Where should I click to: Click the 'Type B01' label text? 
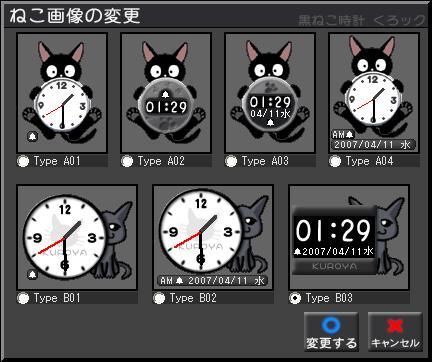(x=57, y=298)
